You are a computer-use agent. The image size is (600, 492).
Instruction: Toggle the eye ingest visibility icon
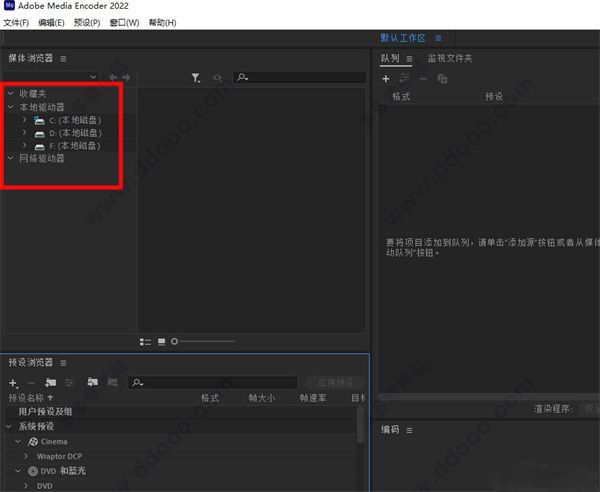(x=217, y=78)
